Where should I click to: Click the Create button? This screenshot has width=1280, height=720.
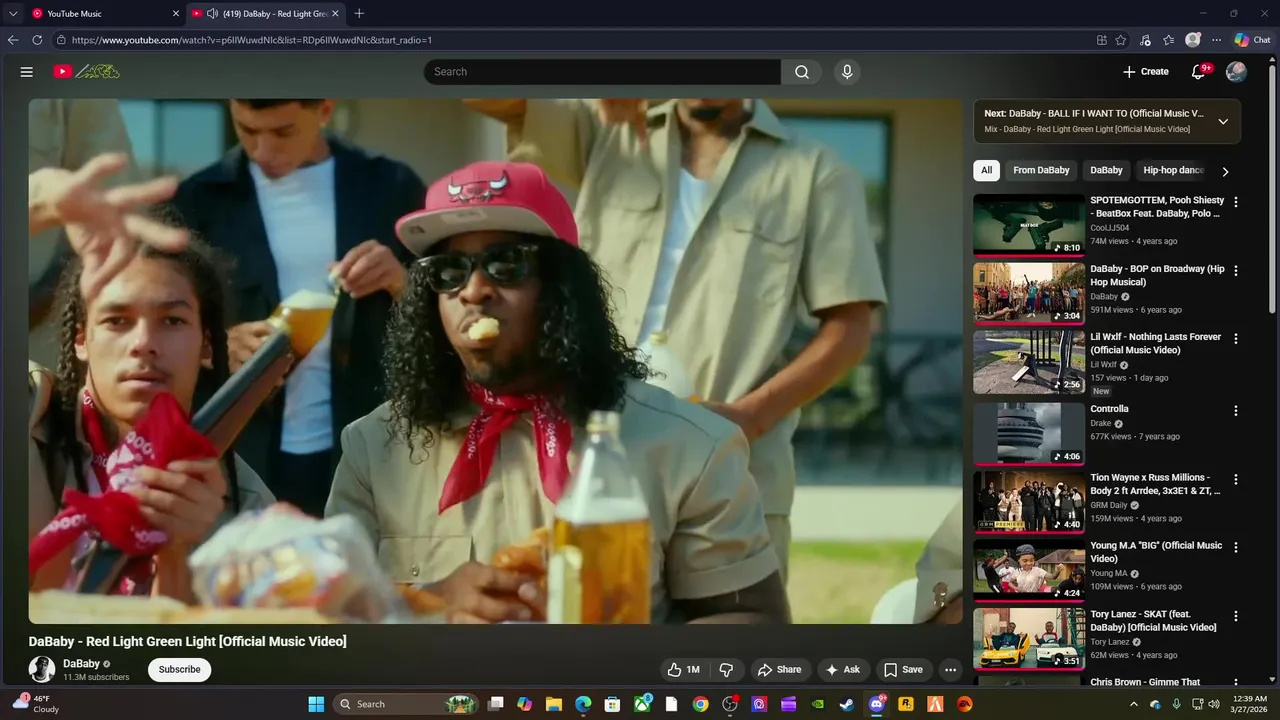pos(1145,72)
